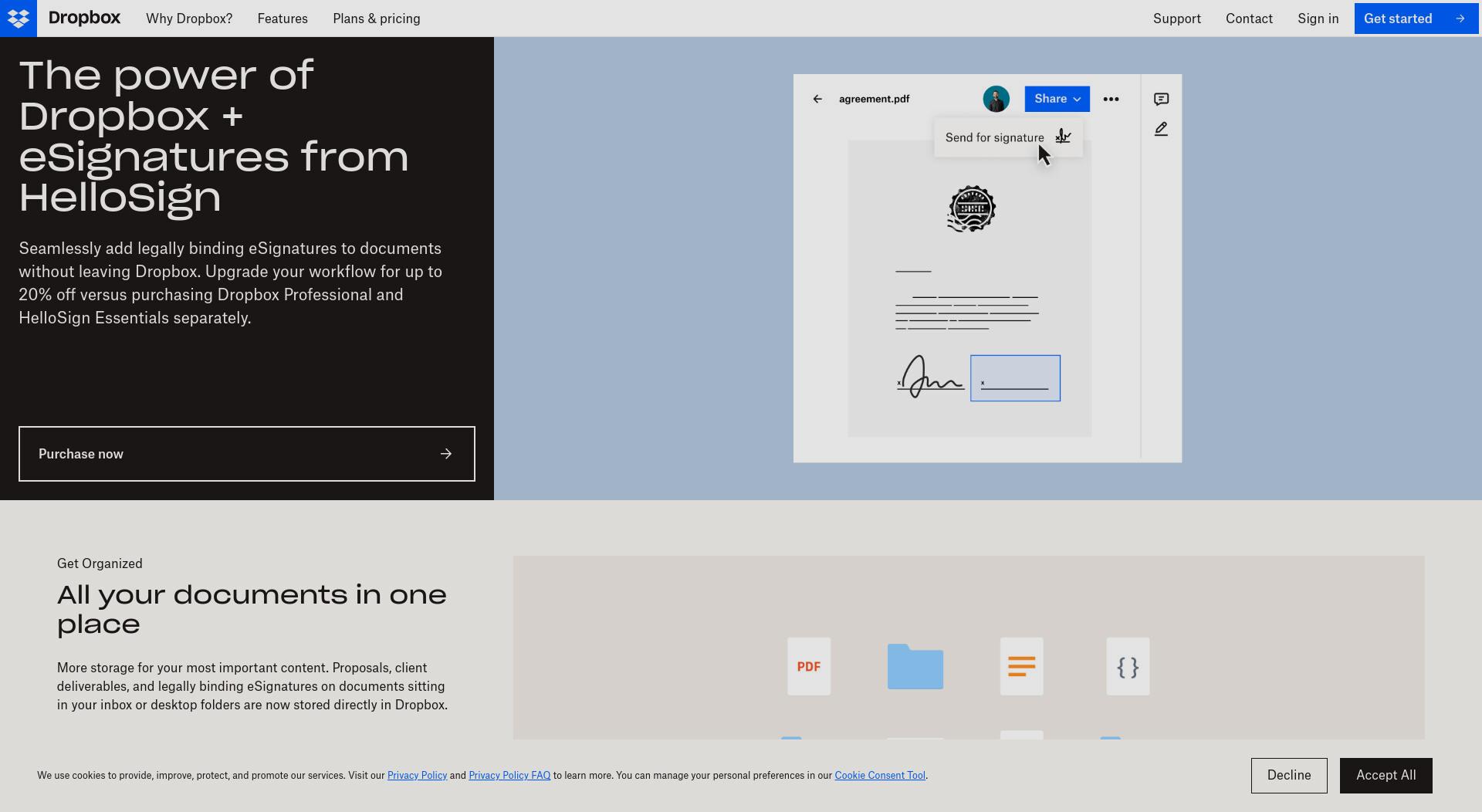Open the Share dropdown
Screen dimensions: 1482x812
(x=1057, y=99)
